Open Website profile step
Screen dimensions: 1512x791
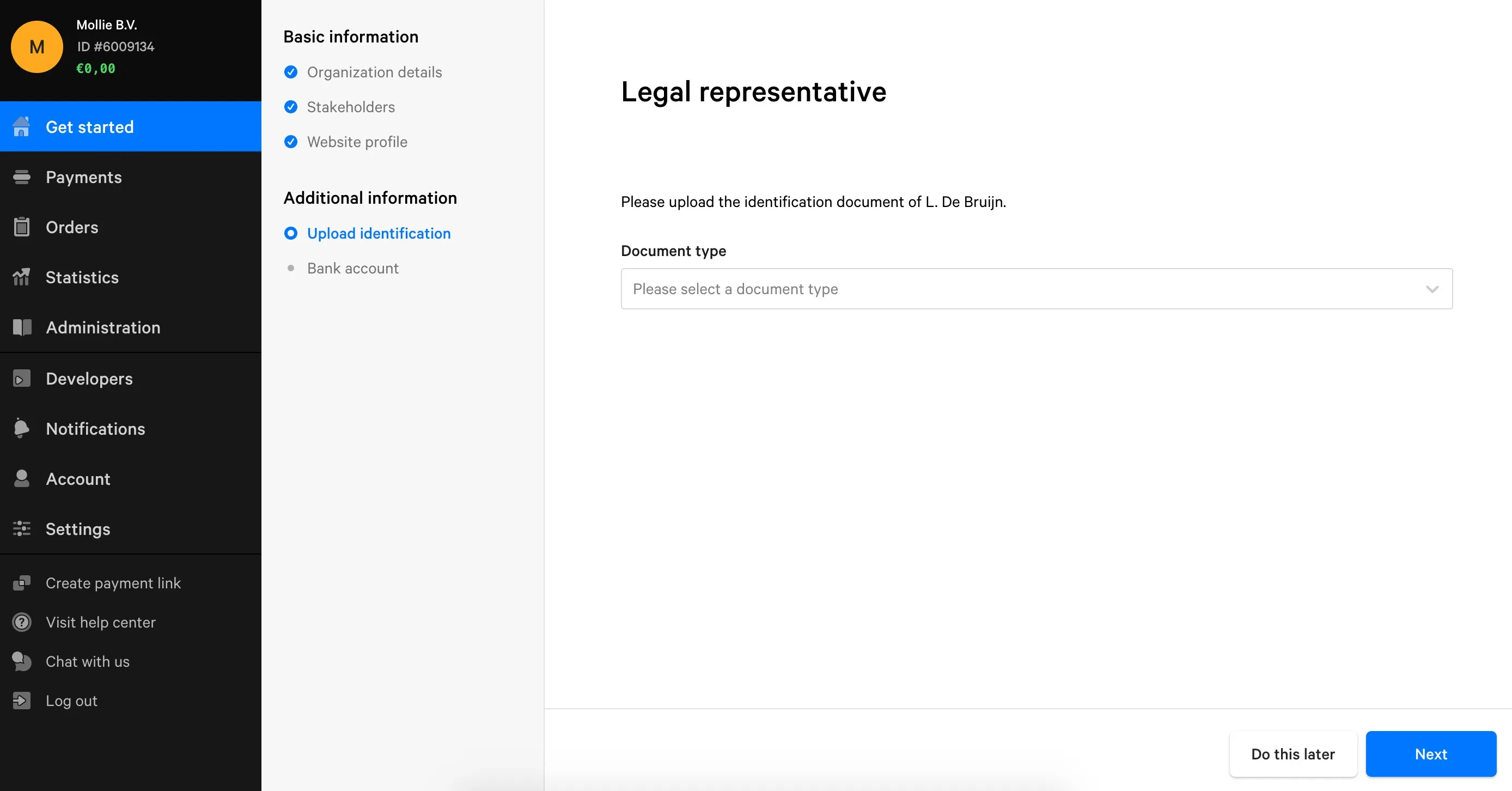(357, 142)
